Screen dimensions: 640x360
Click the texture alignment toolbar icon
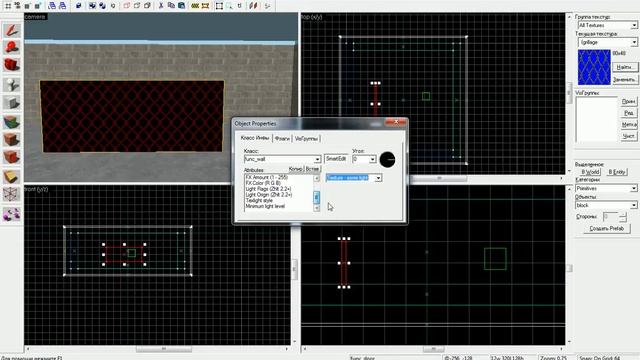(x=253, y=6)
